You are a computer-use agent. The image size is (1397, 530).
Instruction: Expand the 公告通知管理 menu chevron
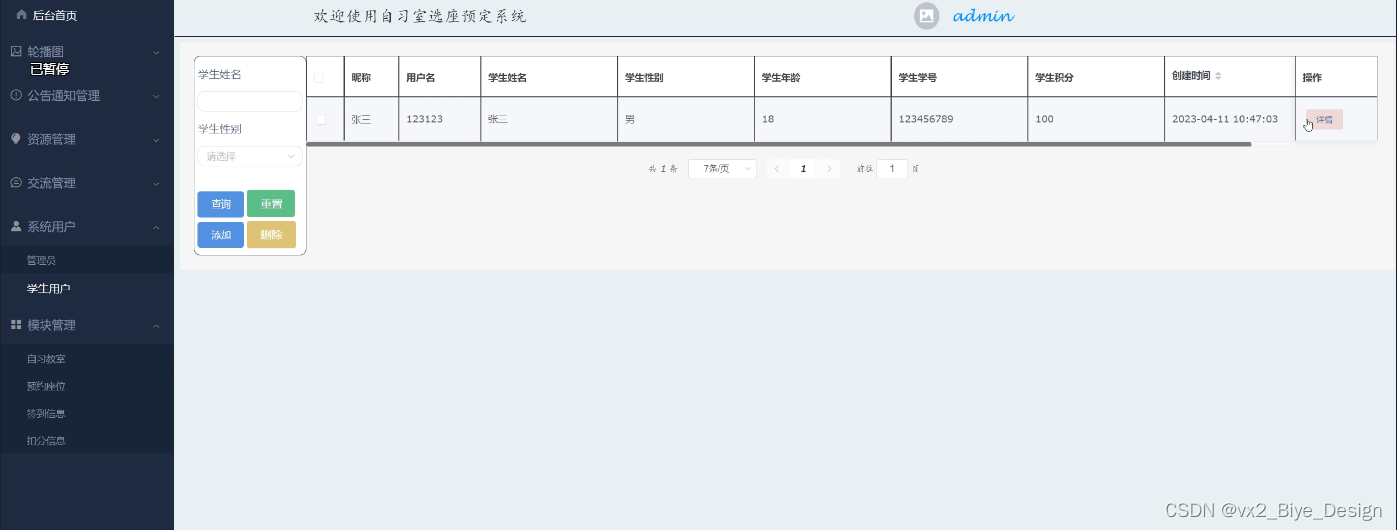(x=156, y=96)
